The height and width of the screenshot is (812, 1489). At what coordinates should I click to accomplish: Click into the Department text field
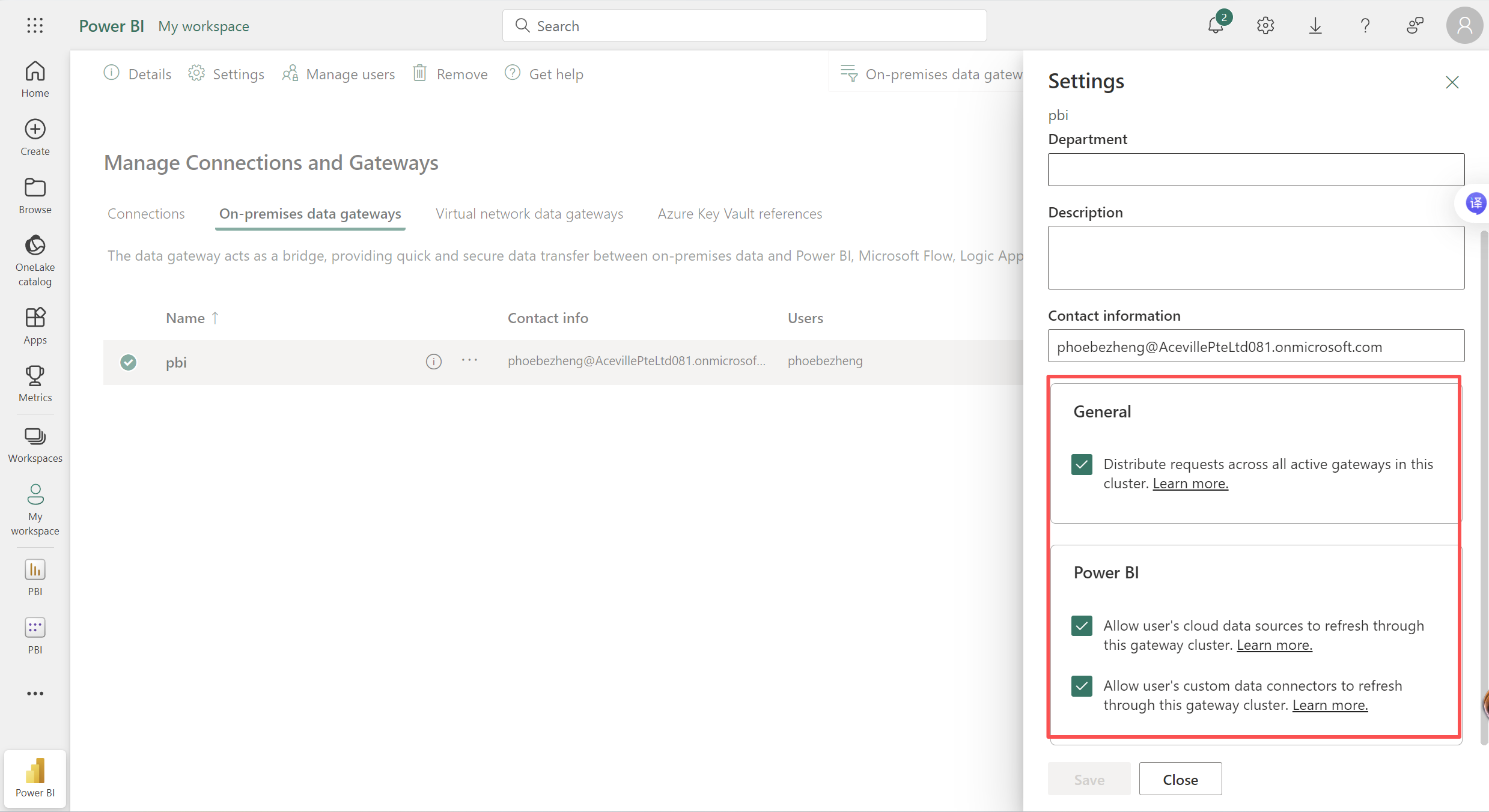click(x=1255, y=169)
